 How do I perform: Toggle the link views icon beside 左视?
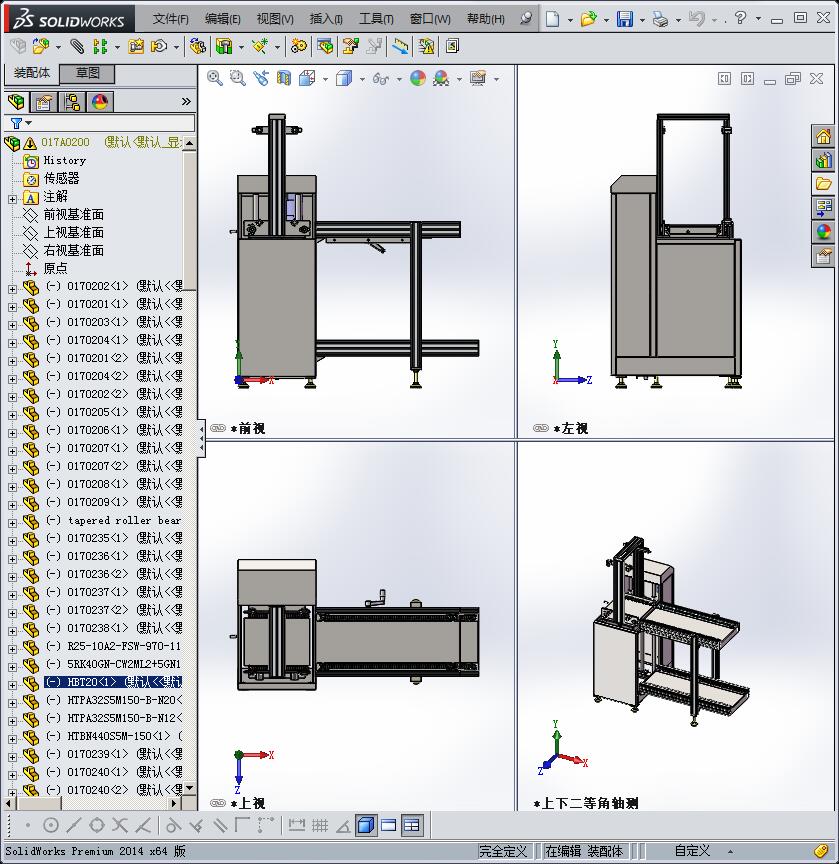[541, 428]
